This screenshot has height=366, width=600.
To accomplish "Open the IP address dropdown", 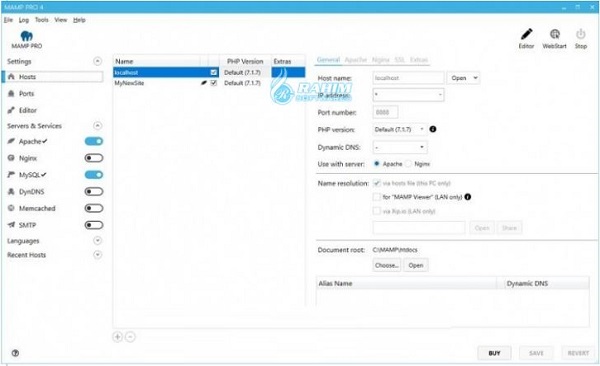I will pos(408,95).
